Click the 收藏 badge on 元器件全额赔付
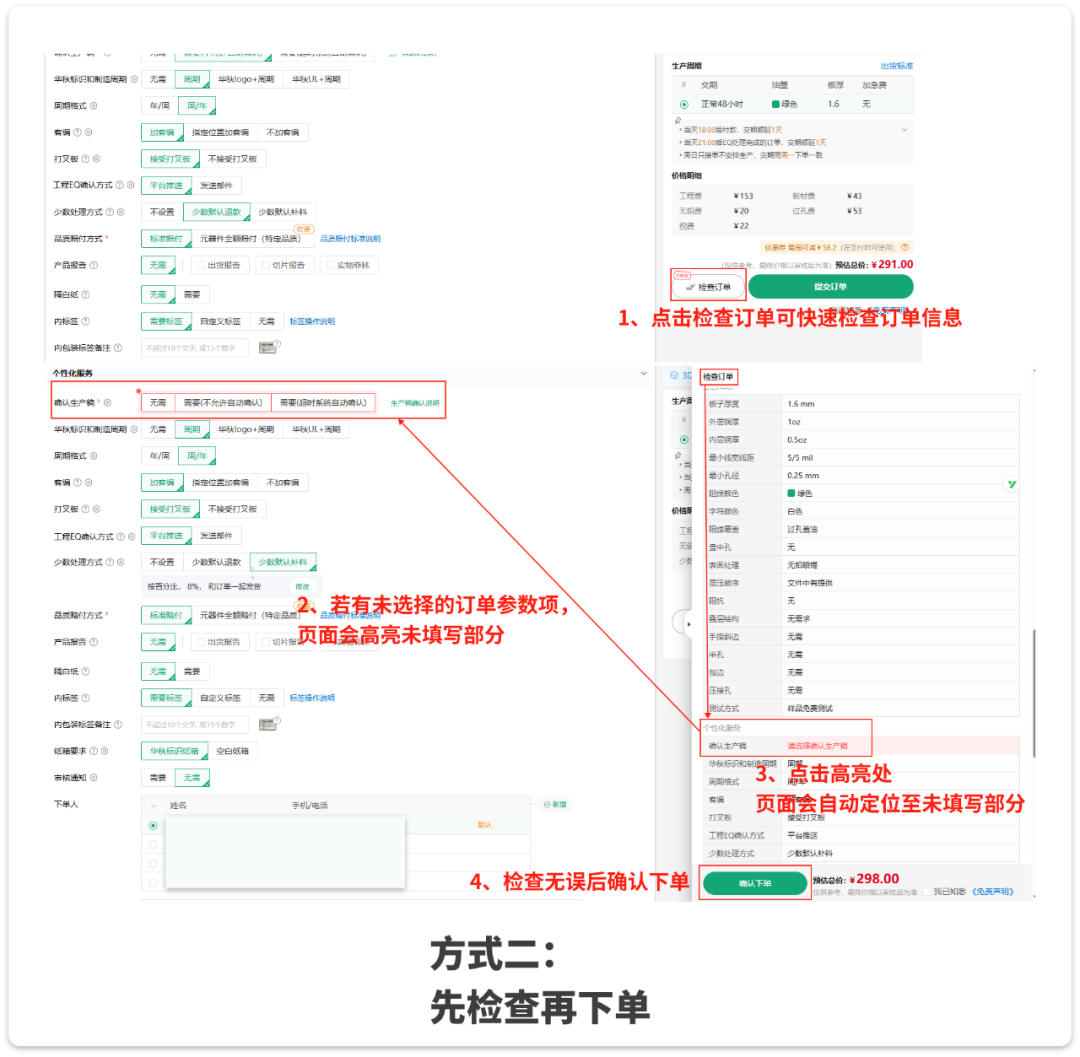 click(303, 229)
